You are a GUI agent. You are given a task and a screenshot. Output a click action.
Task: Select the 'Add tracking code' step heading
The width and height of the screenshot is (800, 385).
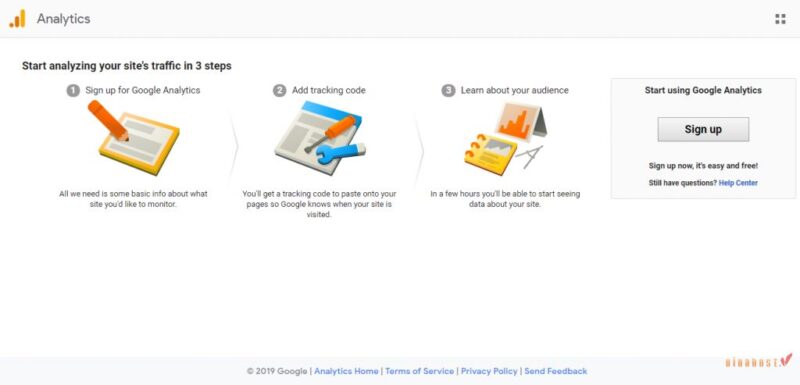click(329, 90)
